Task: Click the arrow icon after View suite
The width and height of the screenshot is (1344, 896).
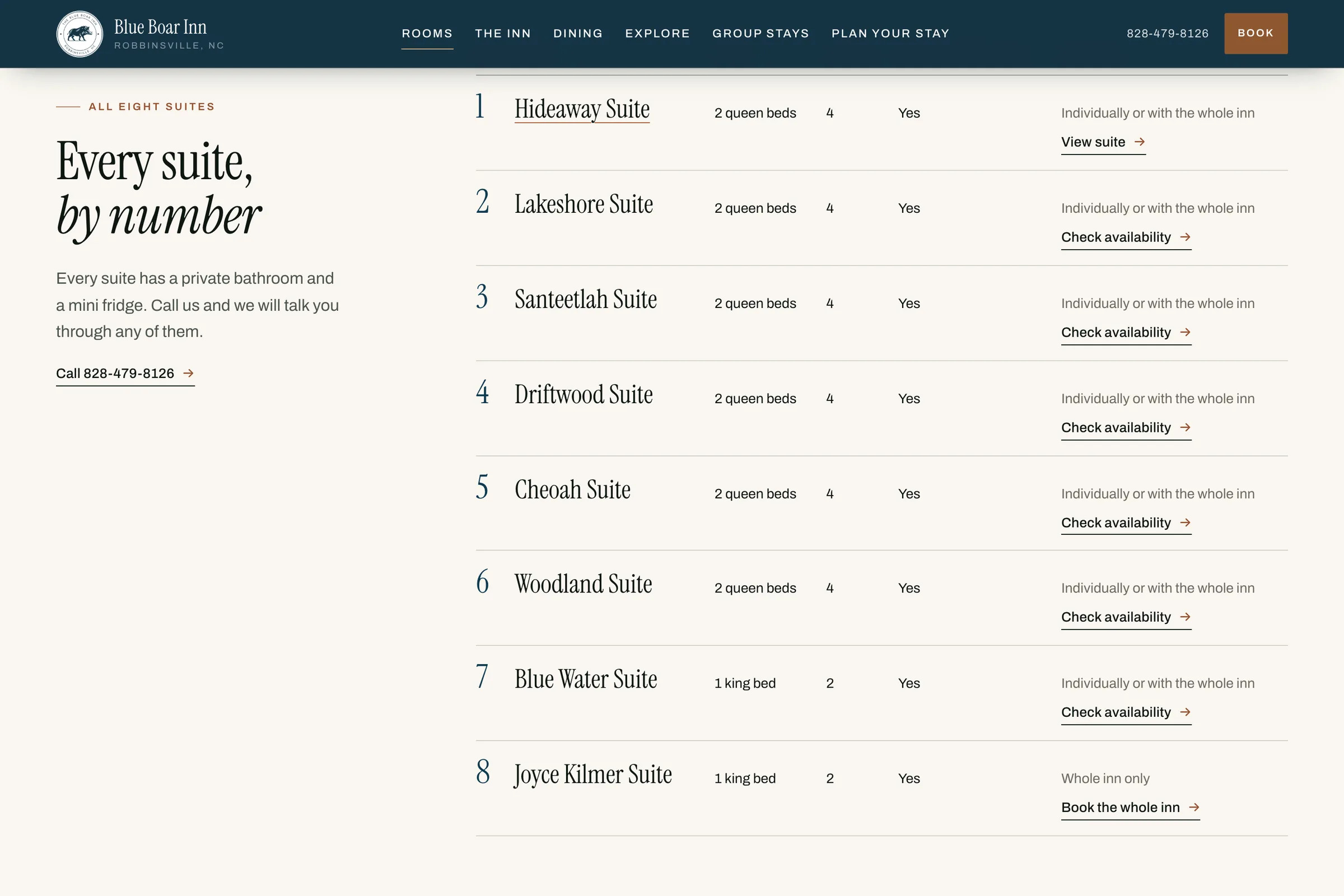Action: pos(1140,142)
